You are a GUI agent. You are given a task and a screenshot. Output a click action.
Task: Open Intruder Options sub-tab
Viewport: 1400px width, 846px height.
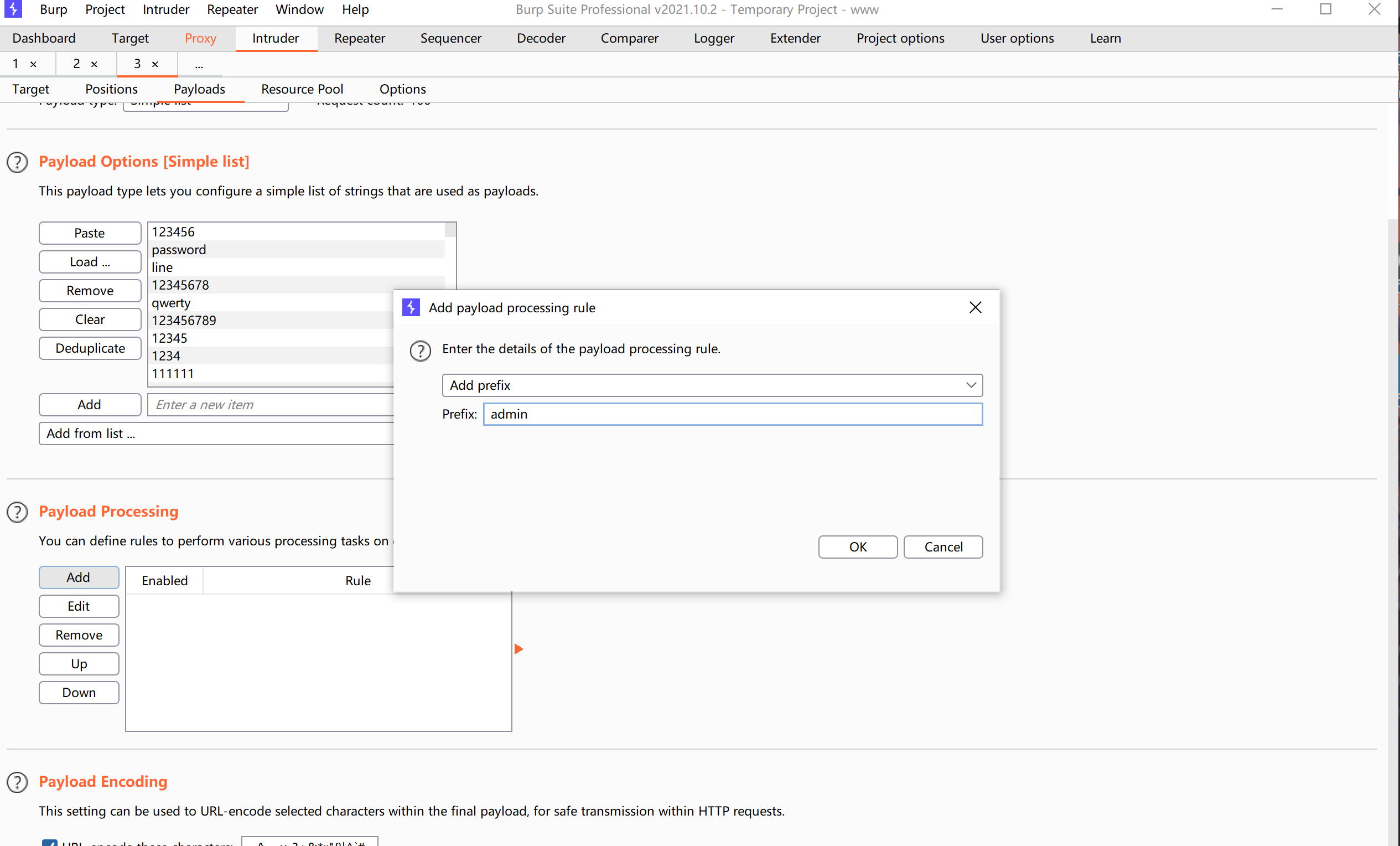pyautogui.click(x=403, y=89)
